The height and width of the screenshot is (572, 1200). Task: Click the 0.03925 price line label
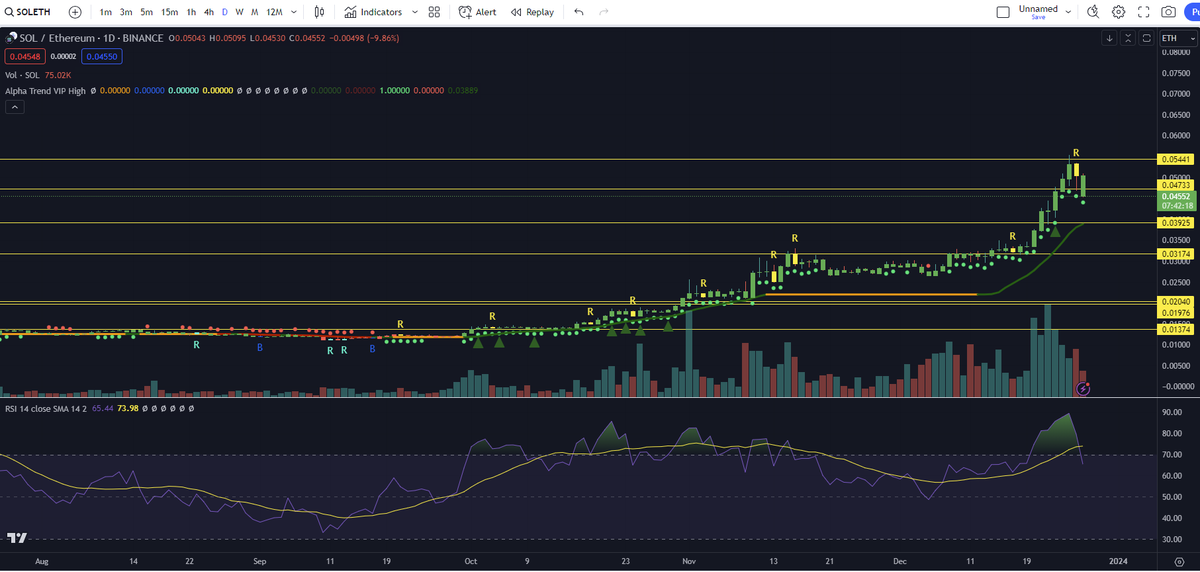[x=1175, y=222]
